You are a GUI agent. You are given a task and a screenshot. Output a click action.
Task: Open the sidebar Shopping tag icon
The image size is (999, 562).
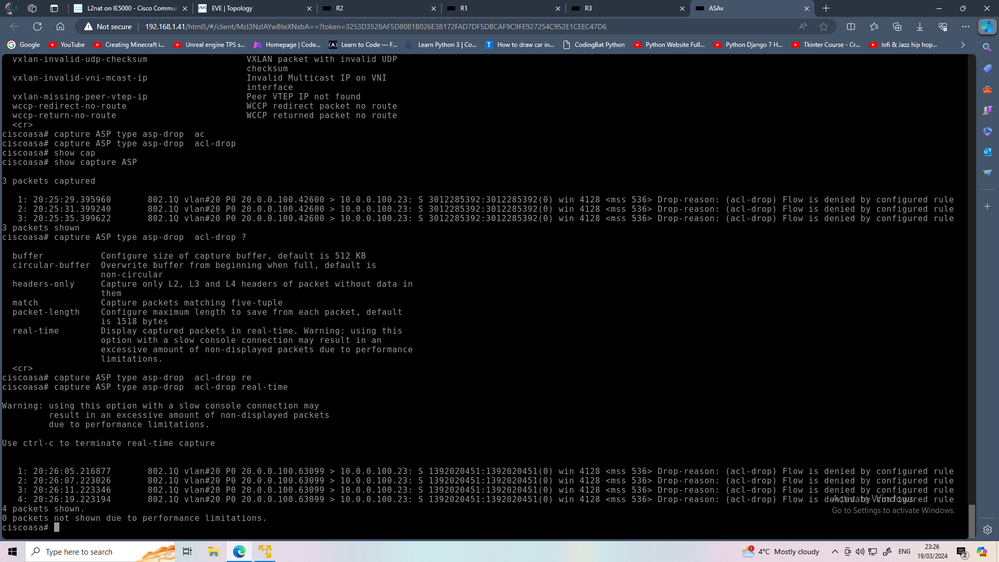987,68
